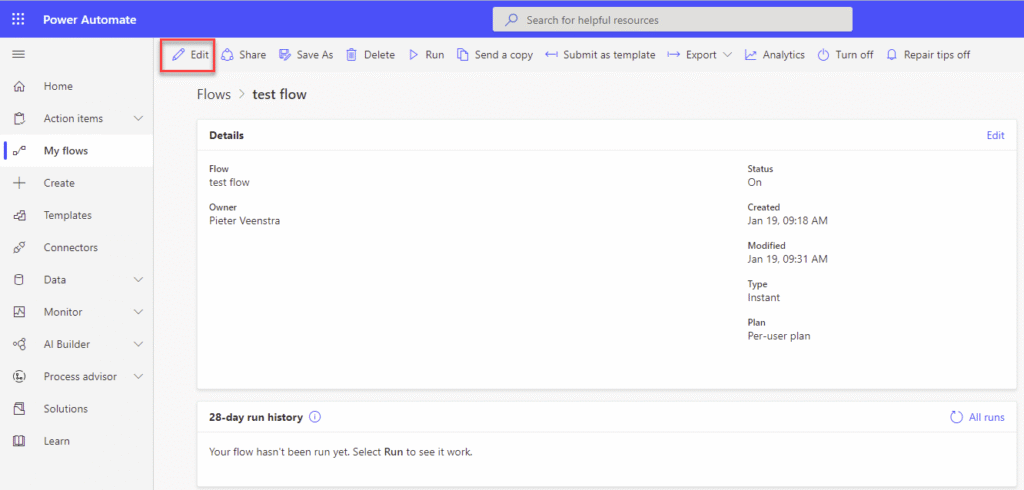This screenshot has width=1024, height=490.
Task: Click the search magnifier icon
Action: tap(513, 20)
